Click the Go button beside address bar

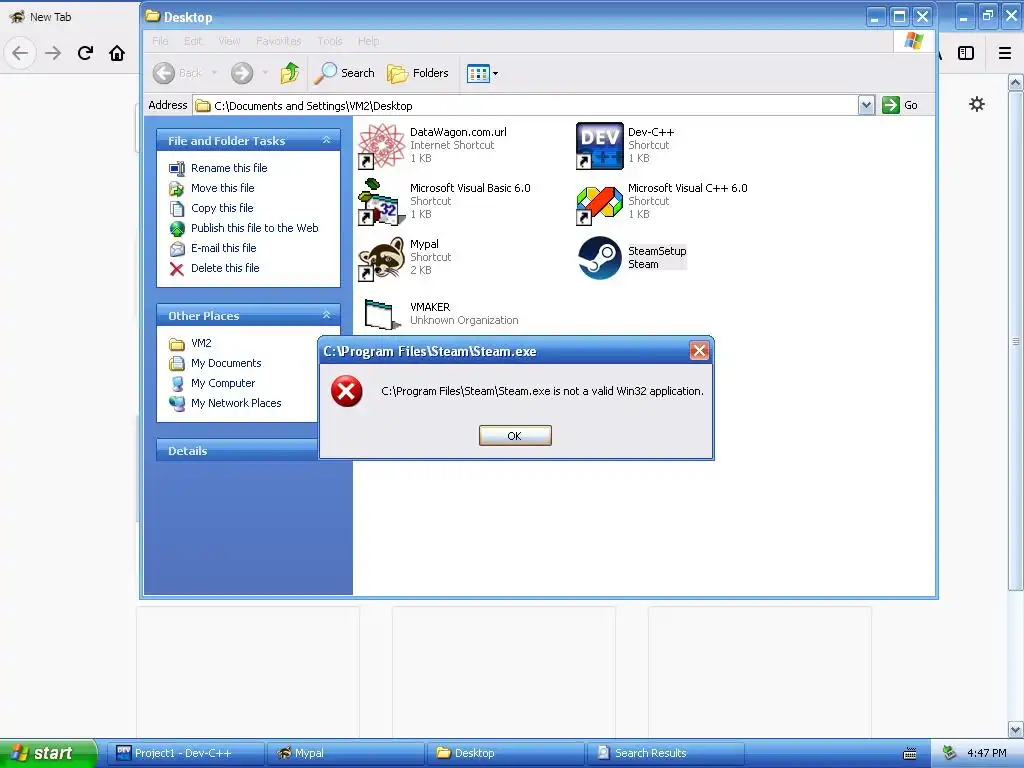coord(900,105)
